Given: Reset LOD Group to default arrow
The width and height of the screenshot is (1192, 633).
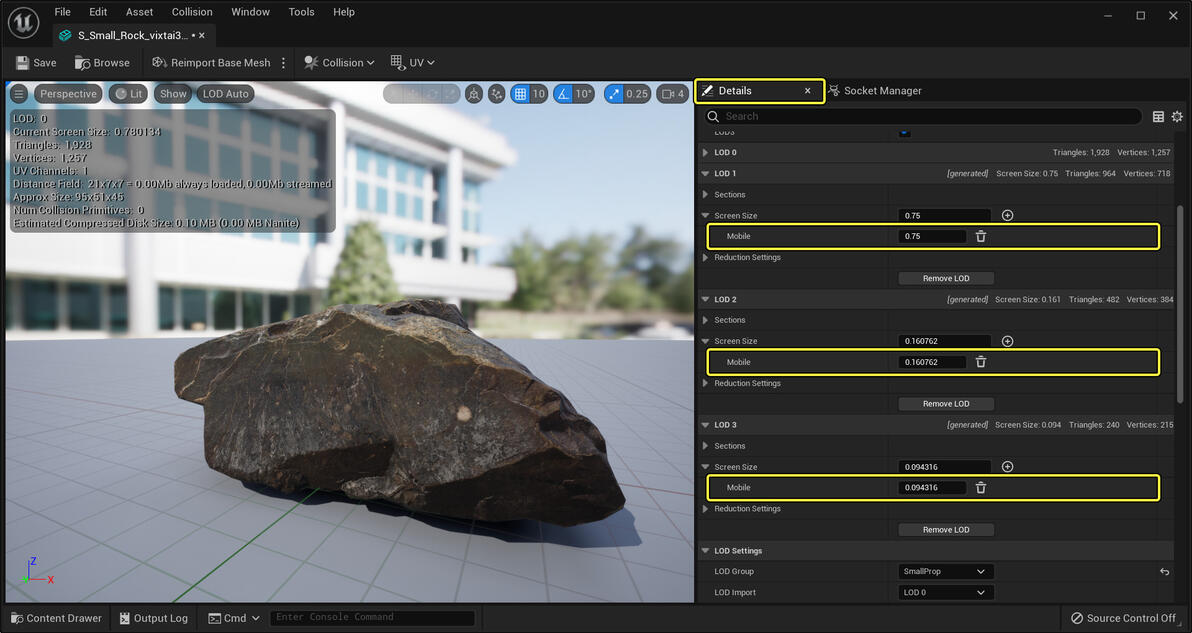Looking at the screenshot, I should (x=1164, y=572).
